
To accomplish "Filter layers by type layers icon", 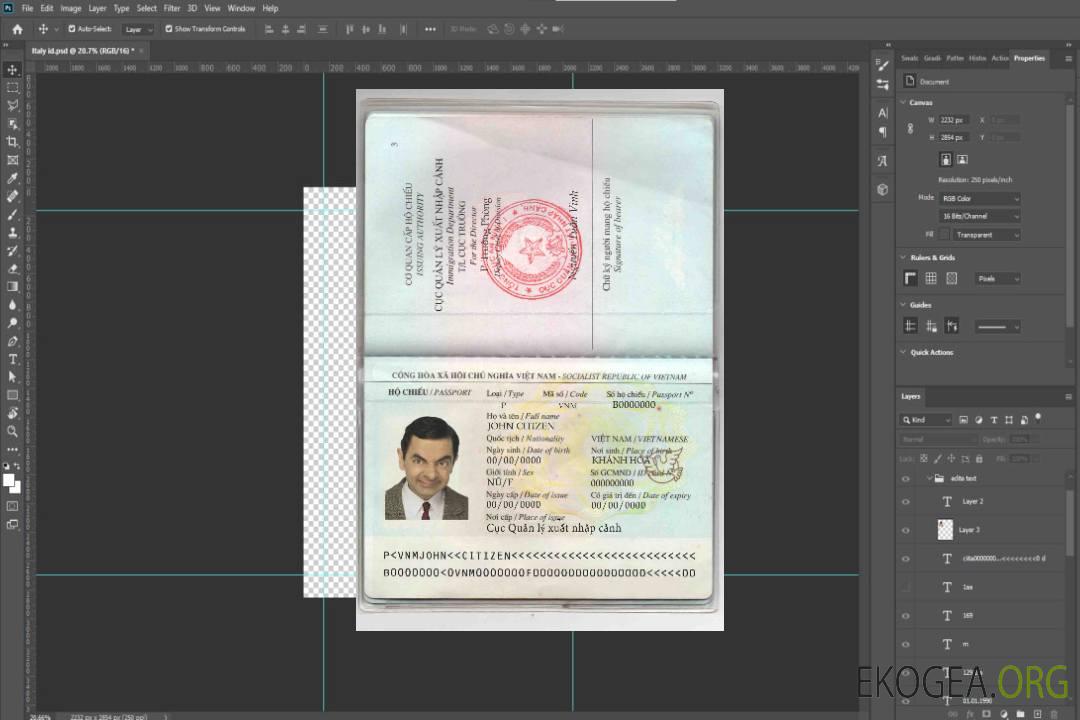I will point(993,420).
